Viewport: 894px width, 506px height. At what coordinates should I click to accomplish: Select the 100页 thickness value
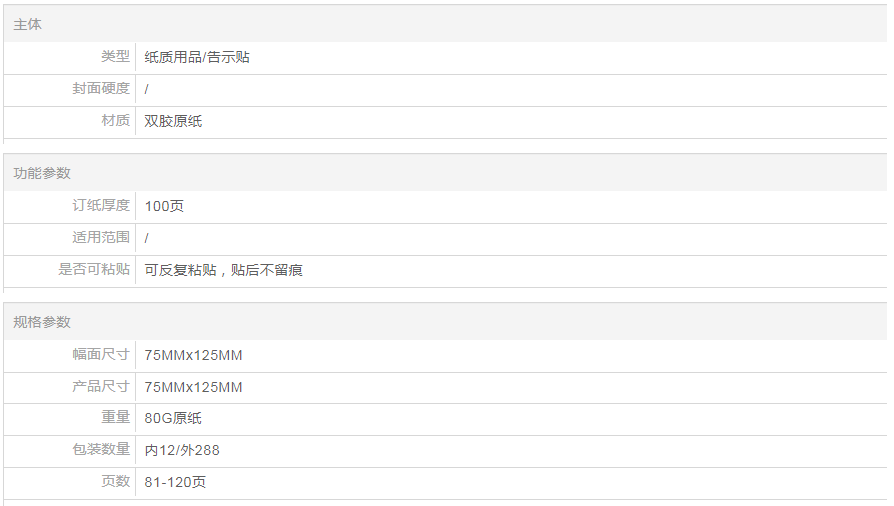(x=164, y=206)
